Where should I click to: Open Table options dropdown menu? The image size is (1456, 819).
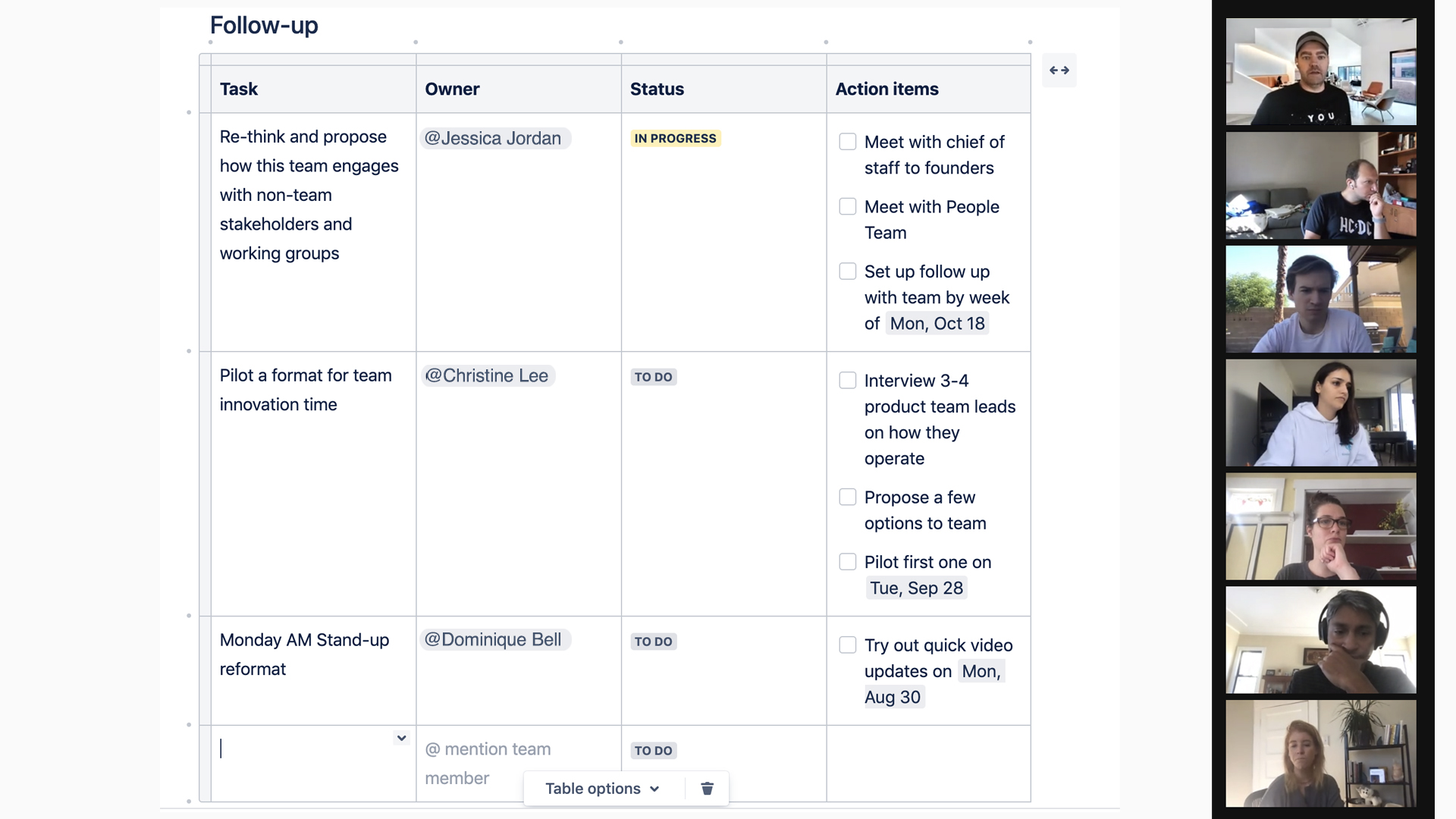click(x=602, y=789)
